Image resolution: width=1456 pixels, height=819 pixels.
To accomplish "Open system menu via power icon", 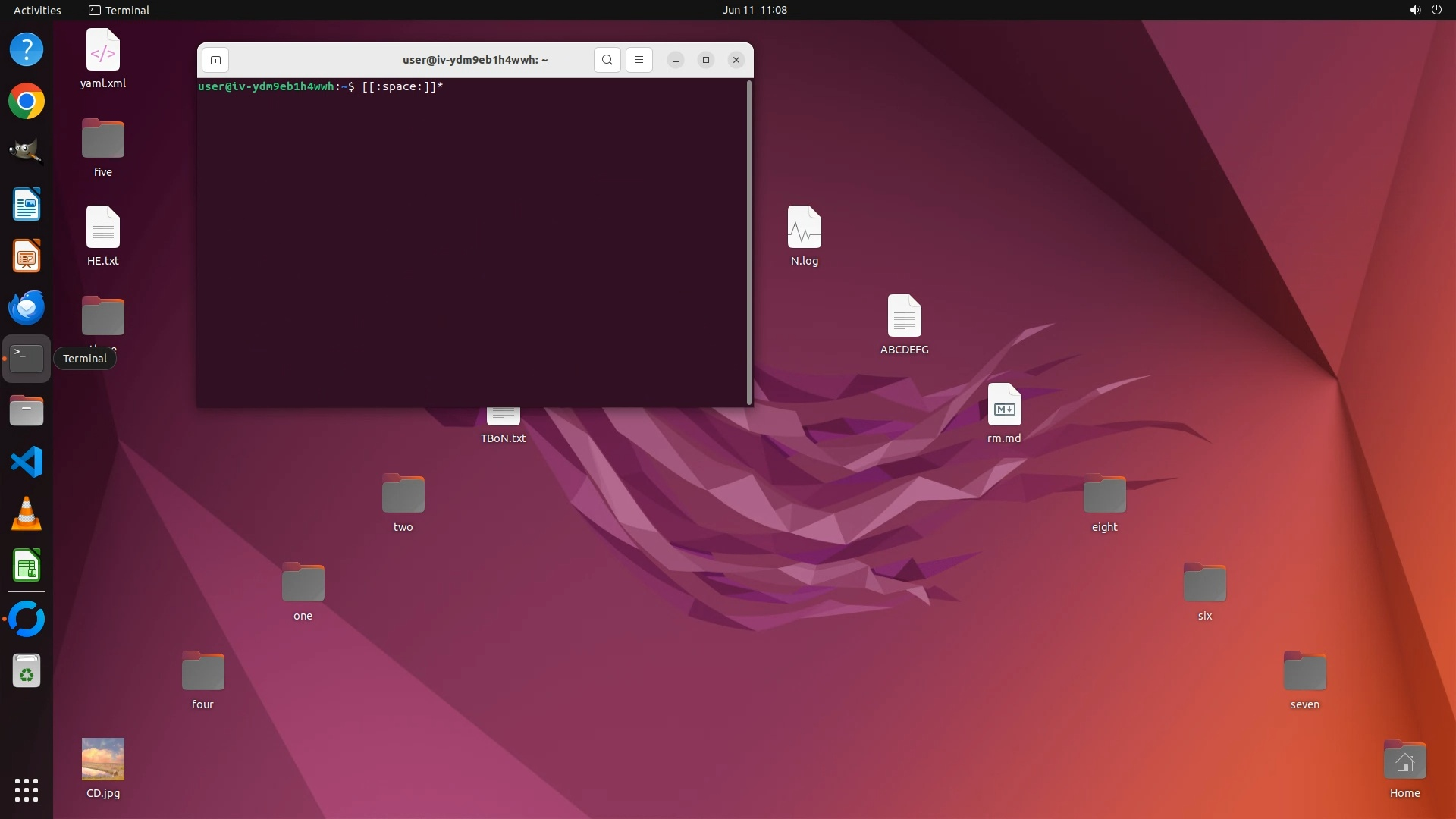I will [x=1436, y=10].
